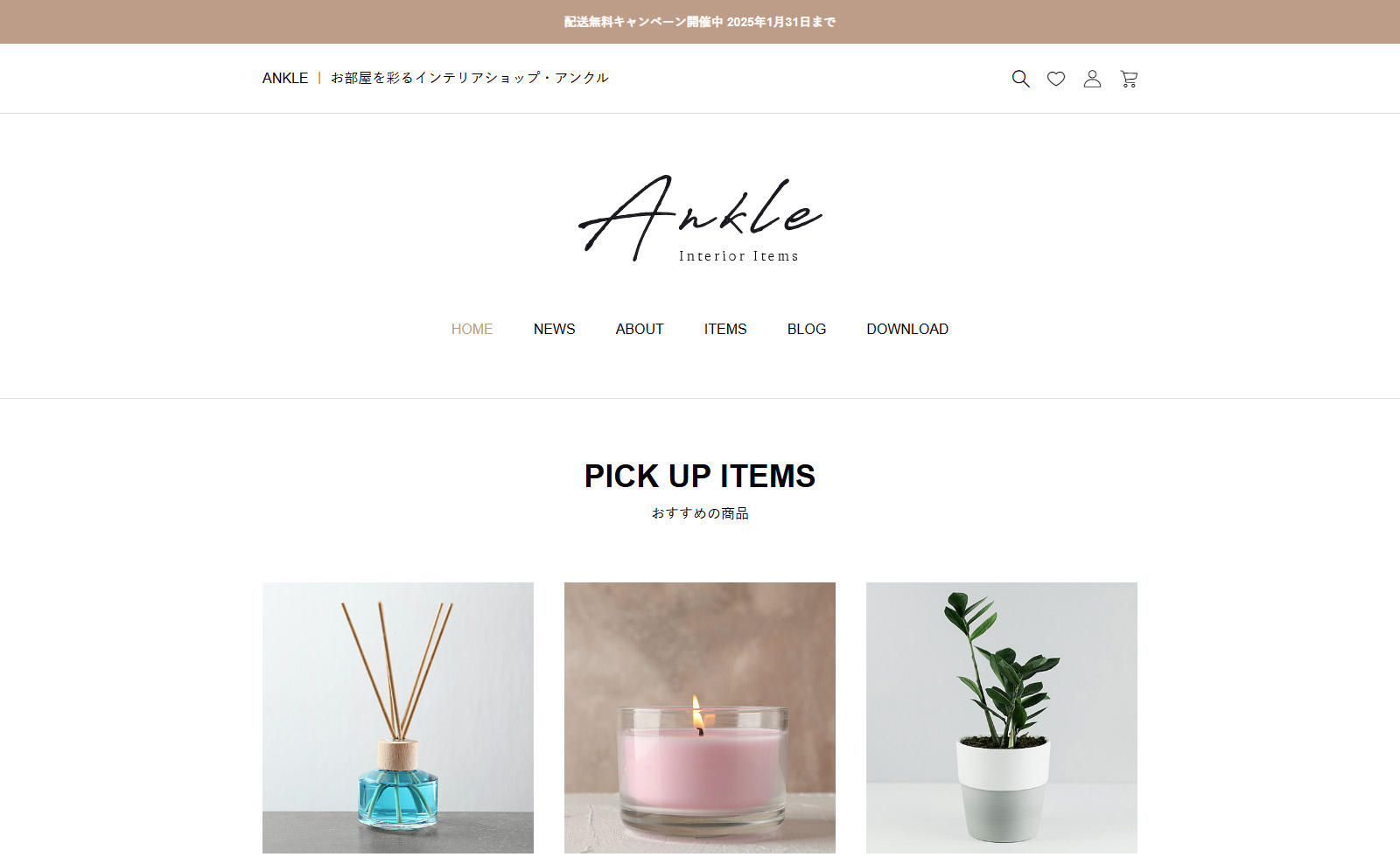The image size is (1400, 864).
Task: Click the Interior Items text under logo
Action: click(x=738, y=256)
